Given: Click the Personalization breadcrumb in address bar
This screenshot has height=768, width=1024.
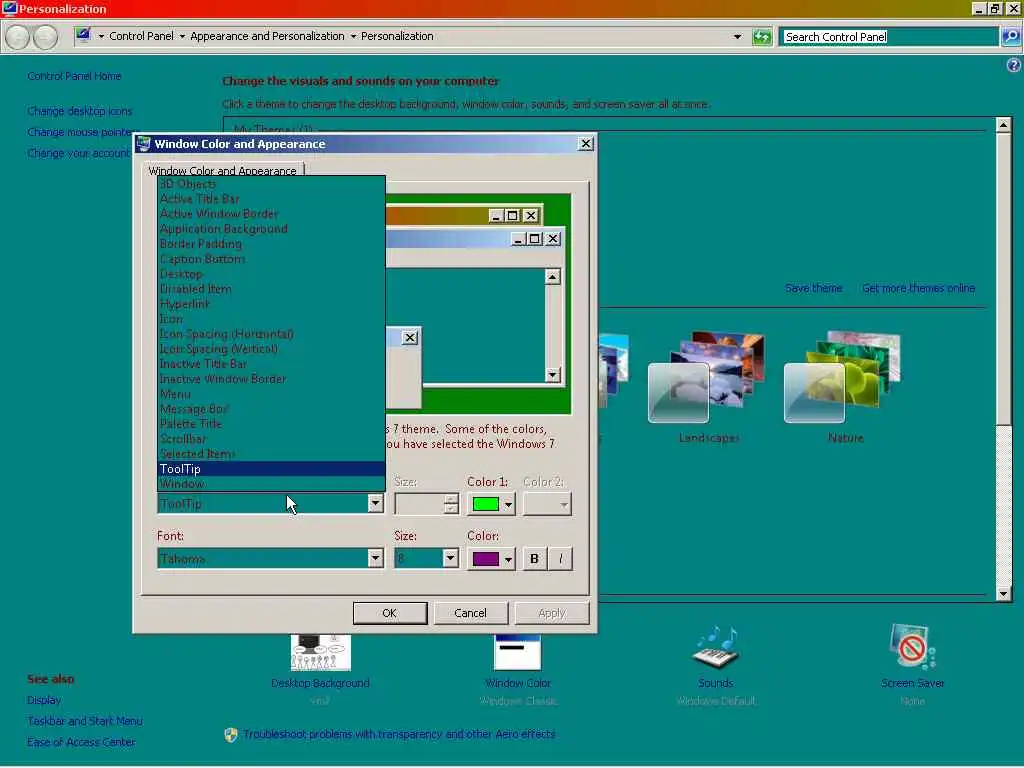Looking at the screenshot, I should [x=397, y=37].
